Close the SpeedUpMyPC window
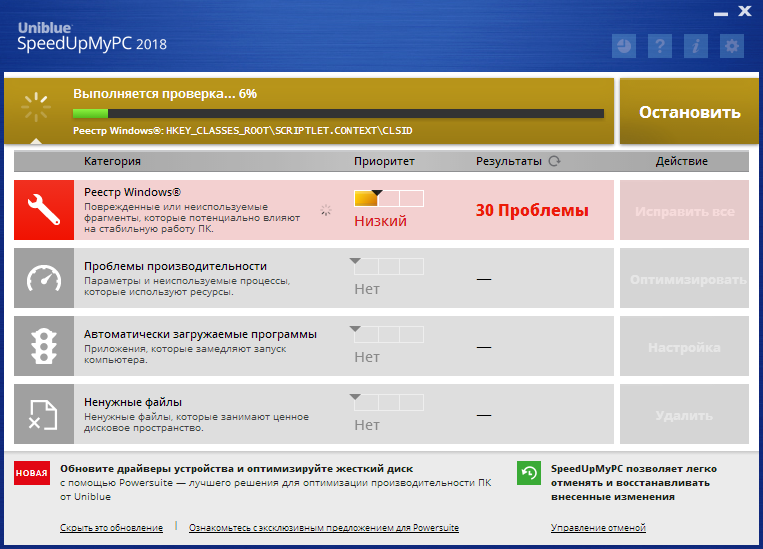This screenshot has height=549, width=763. point(745,11)
